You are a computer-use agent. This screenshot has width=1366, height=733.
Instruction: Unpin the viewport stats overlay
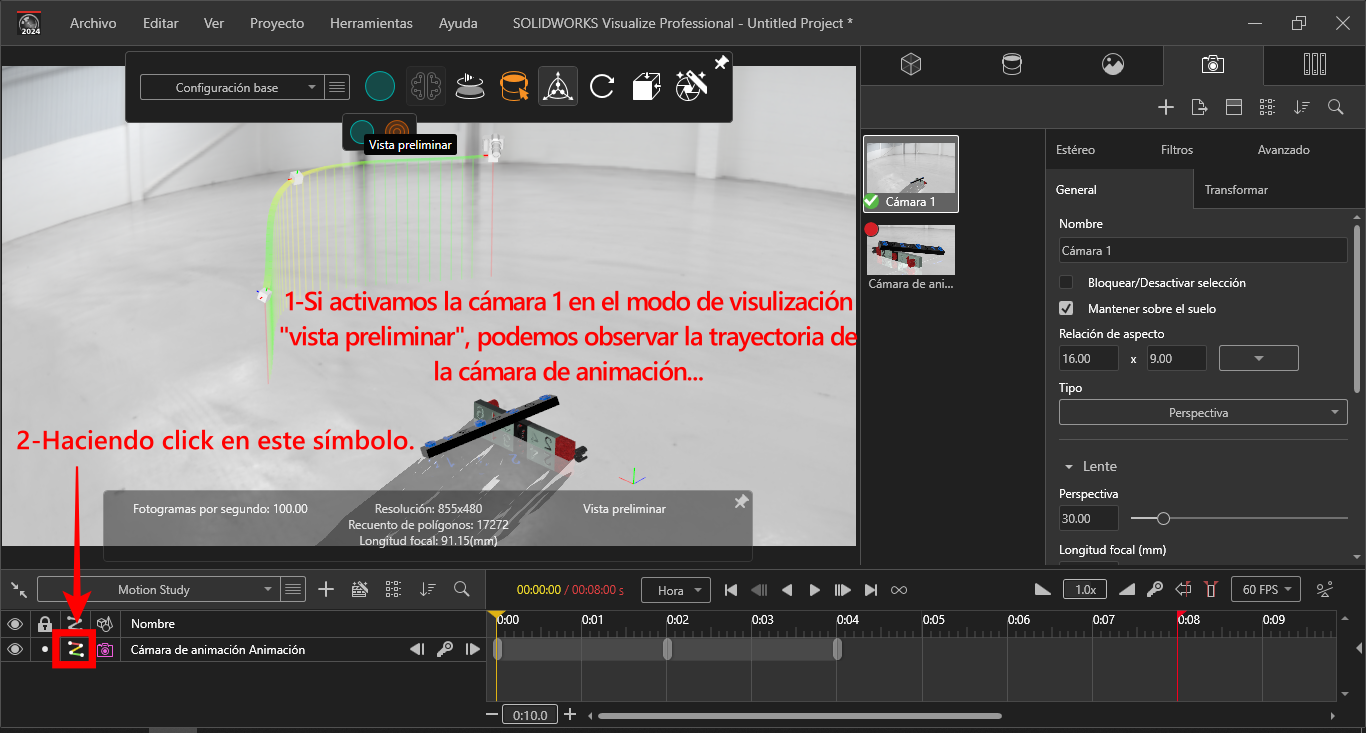click(x=741, y=502)
